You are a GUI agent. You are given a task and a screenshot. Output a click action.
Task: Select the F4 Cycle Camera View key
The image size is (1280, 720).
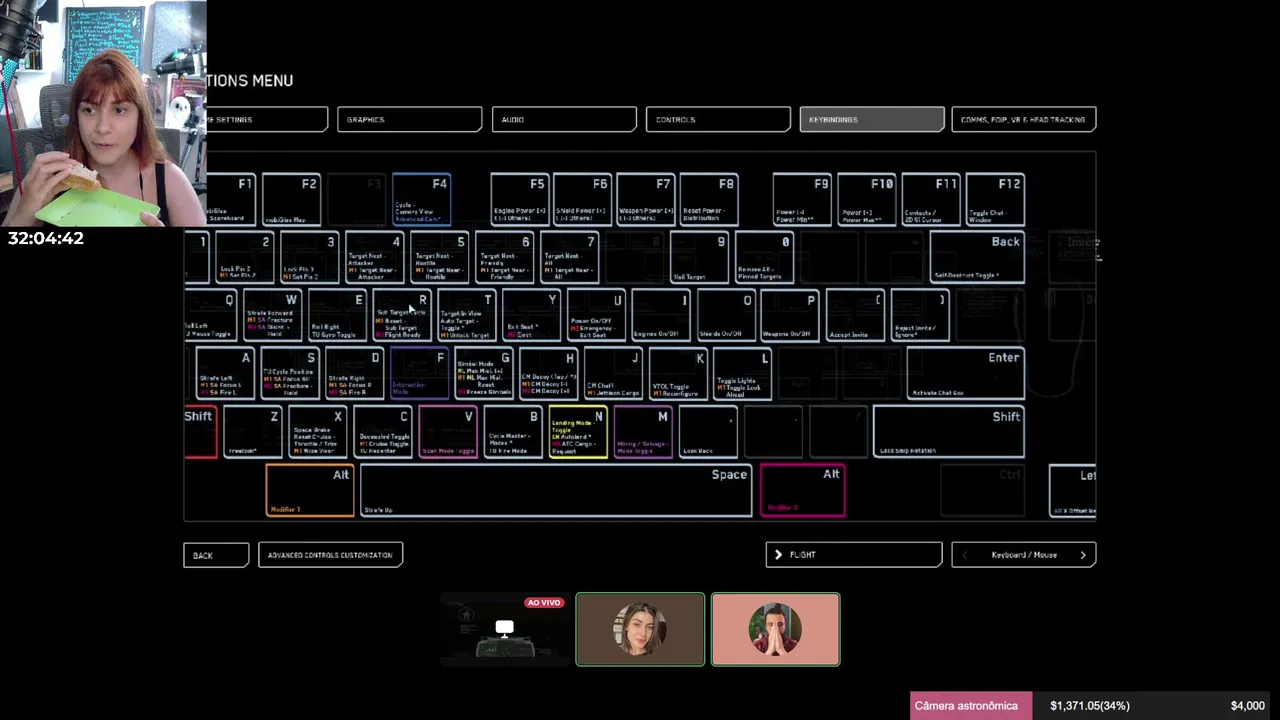pos(422,200)
